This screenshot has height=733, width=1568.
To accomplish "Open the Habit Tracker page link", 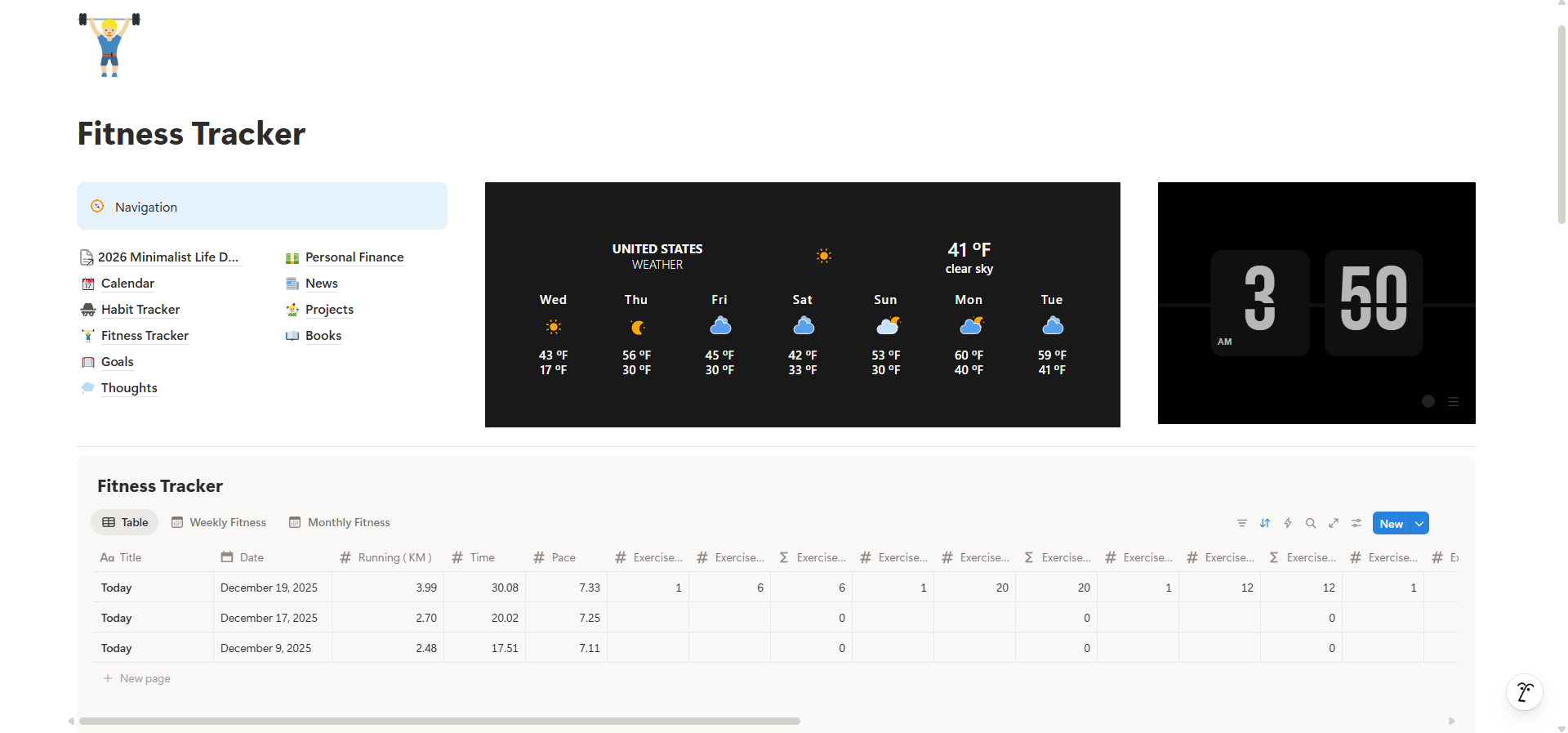I will [140, 310].
